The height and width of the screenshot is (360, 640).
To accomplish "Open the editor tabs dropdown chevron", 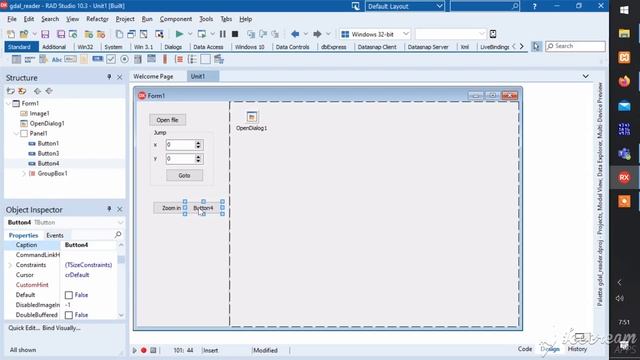I will pyautogui.click(x=586, y=76).
